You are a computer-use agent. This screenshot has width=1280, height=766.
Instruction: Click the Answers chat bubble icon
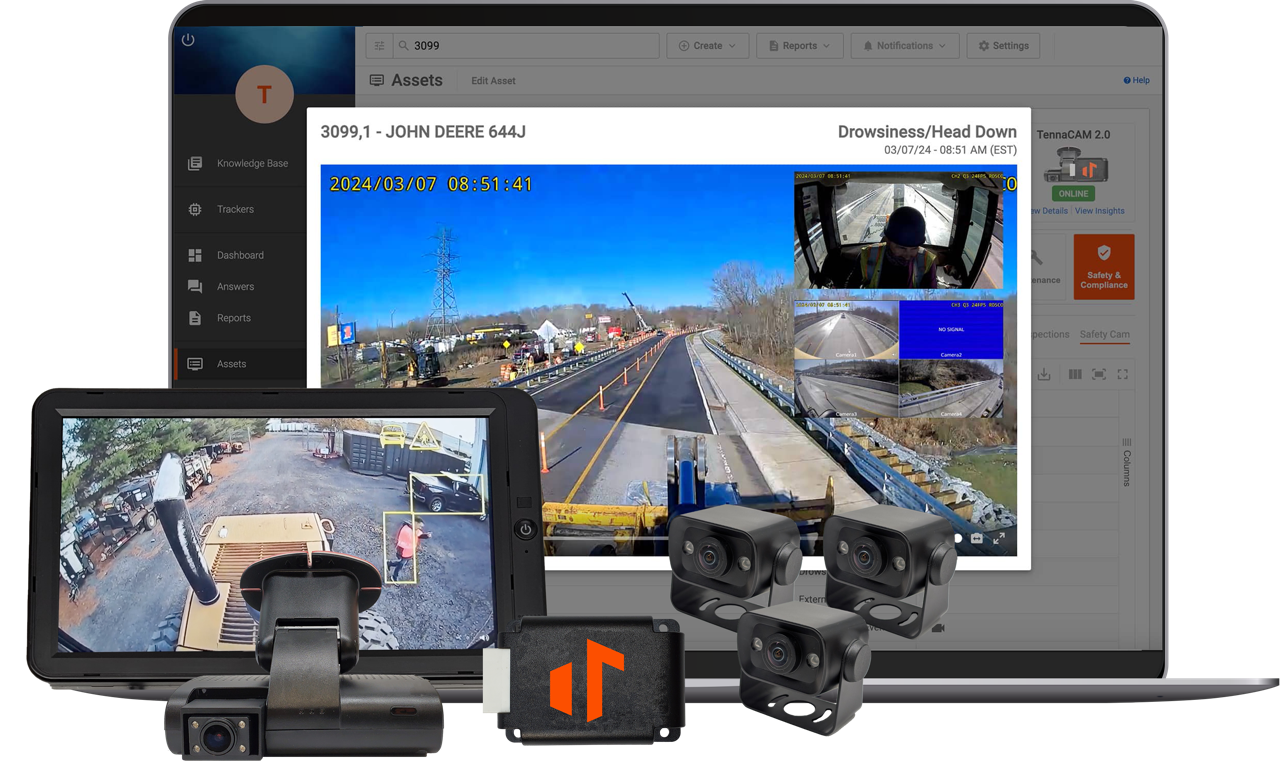(195, 286)
